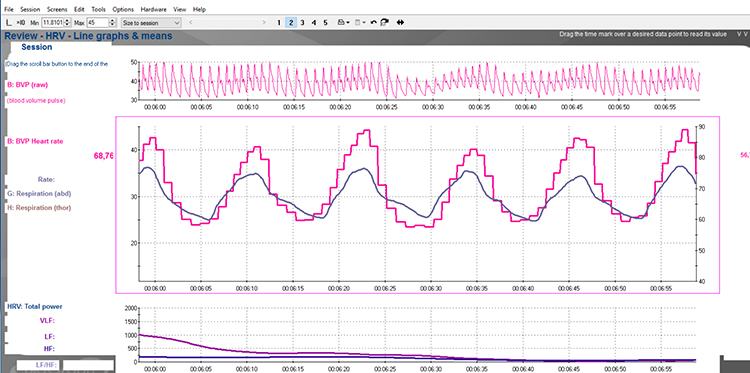
Task: Open the Options menu
Action: (x=123, y=9)
